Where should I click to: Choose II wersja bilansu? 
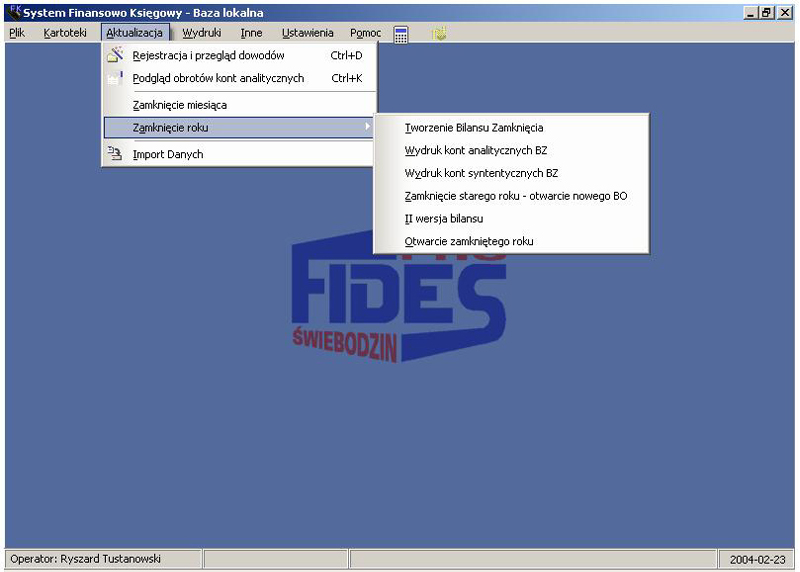click(x=511, y=218)
